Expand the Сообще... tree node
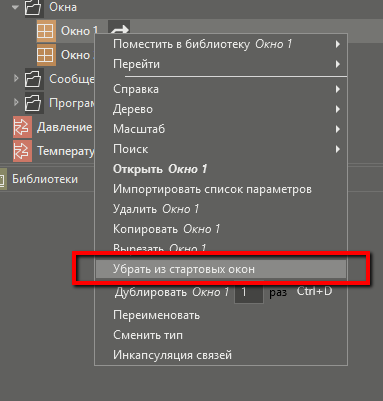 pos(16,78)
